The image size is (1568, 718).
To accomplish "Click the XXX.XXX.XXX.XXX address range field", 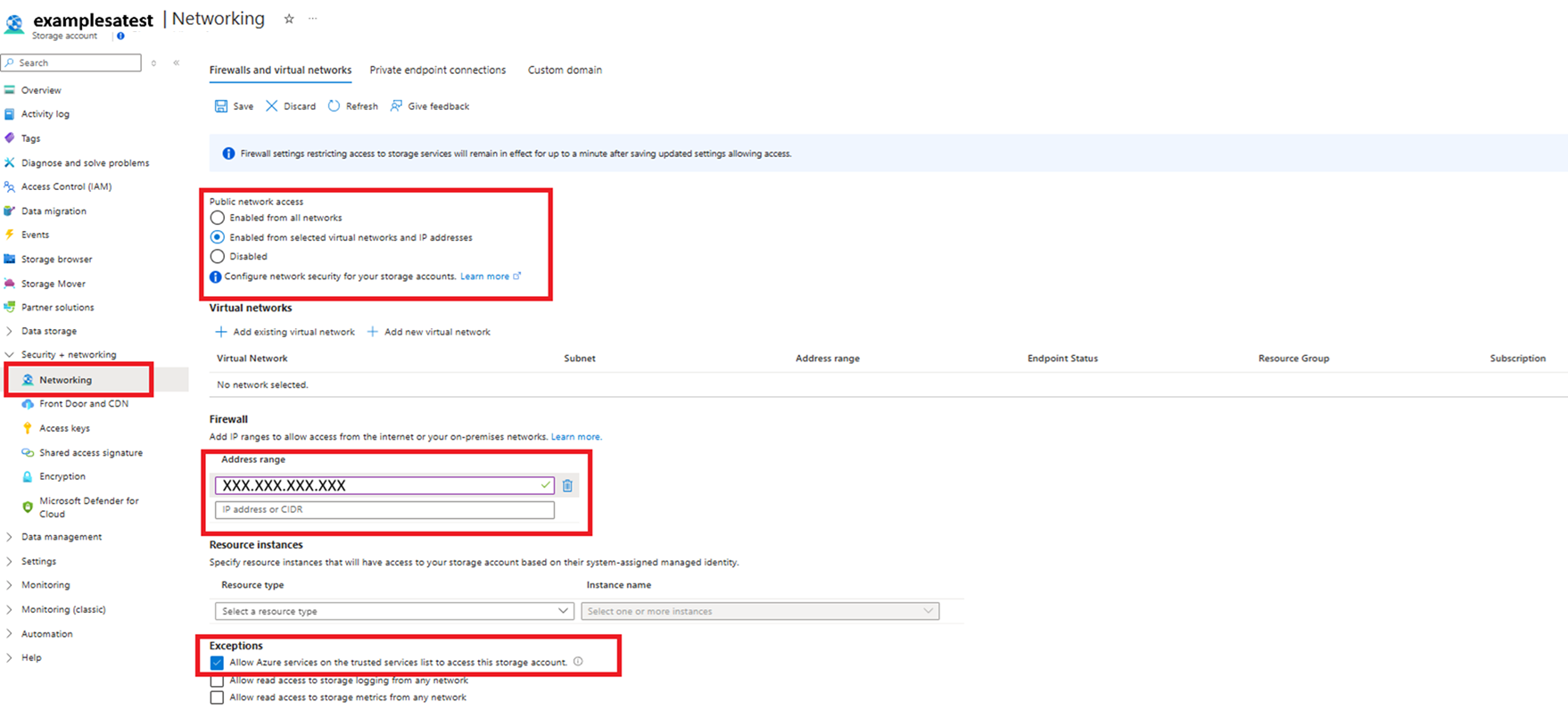I will coord(384,485).
